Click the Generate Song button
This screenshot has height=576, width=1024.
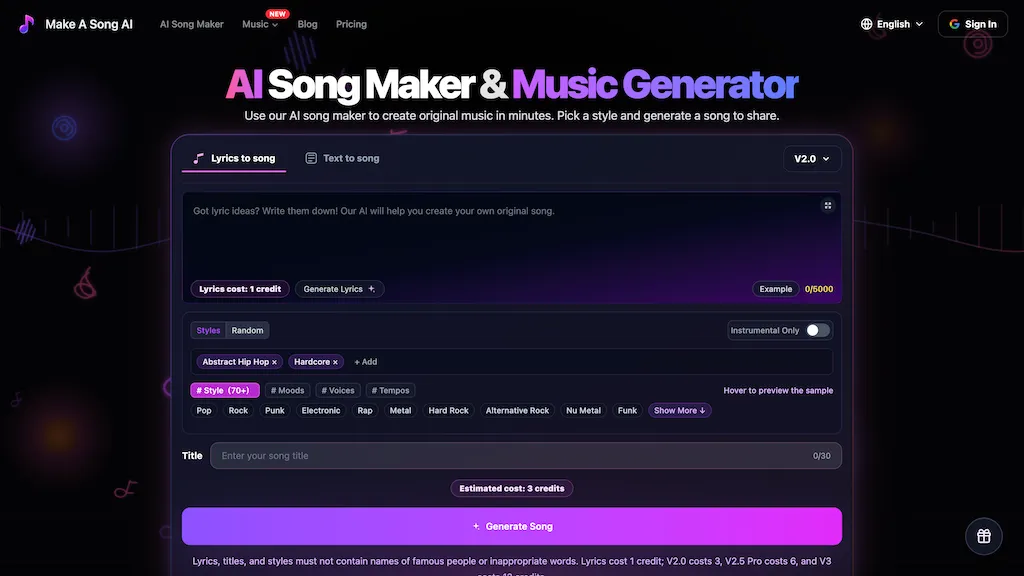(x=511, y=526)
